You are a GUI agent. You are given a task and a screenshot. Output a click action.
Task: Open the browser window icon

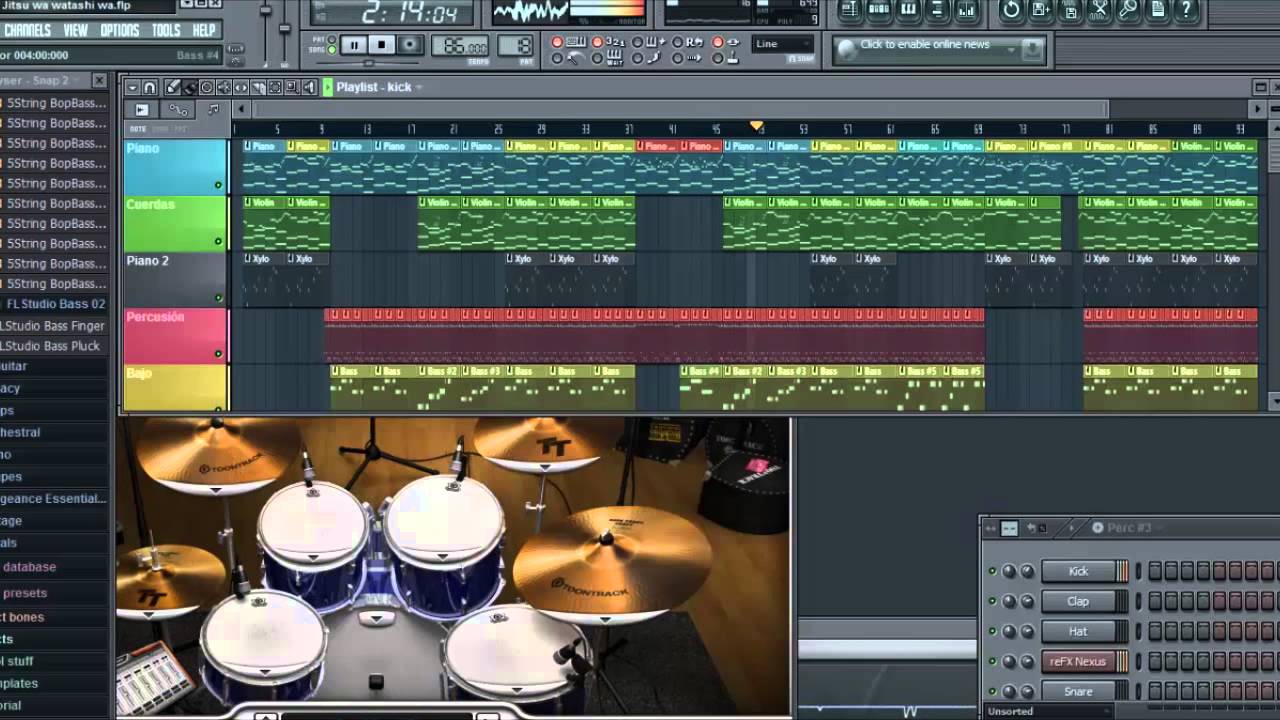(937, 10)
